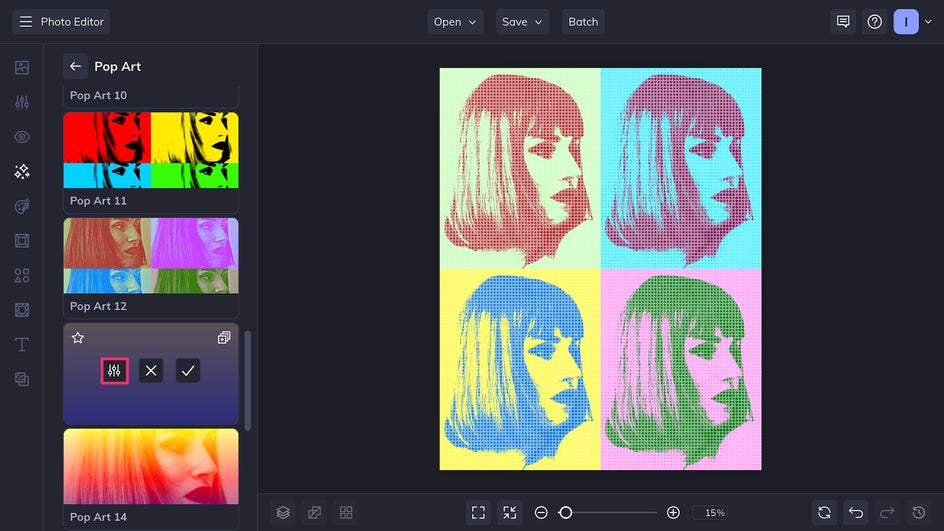Click the Pop Art 11 label text
The height and width of the screenshot is (531, 944).
coord(98,200)
